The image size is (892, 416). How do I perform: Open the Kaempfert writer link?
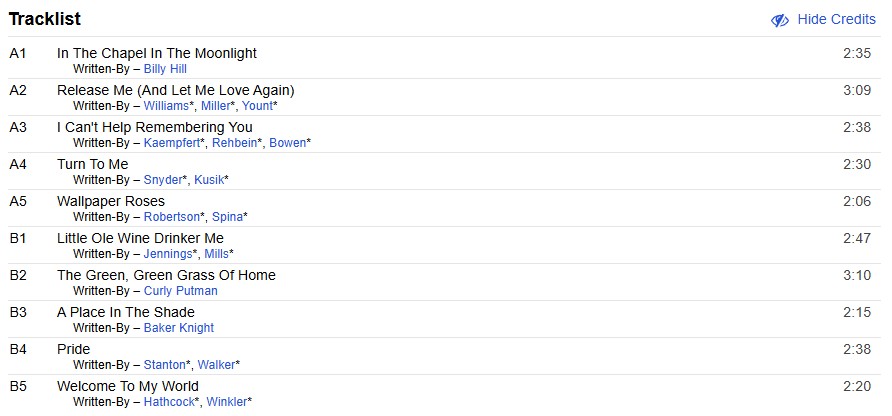coord(173,143)
